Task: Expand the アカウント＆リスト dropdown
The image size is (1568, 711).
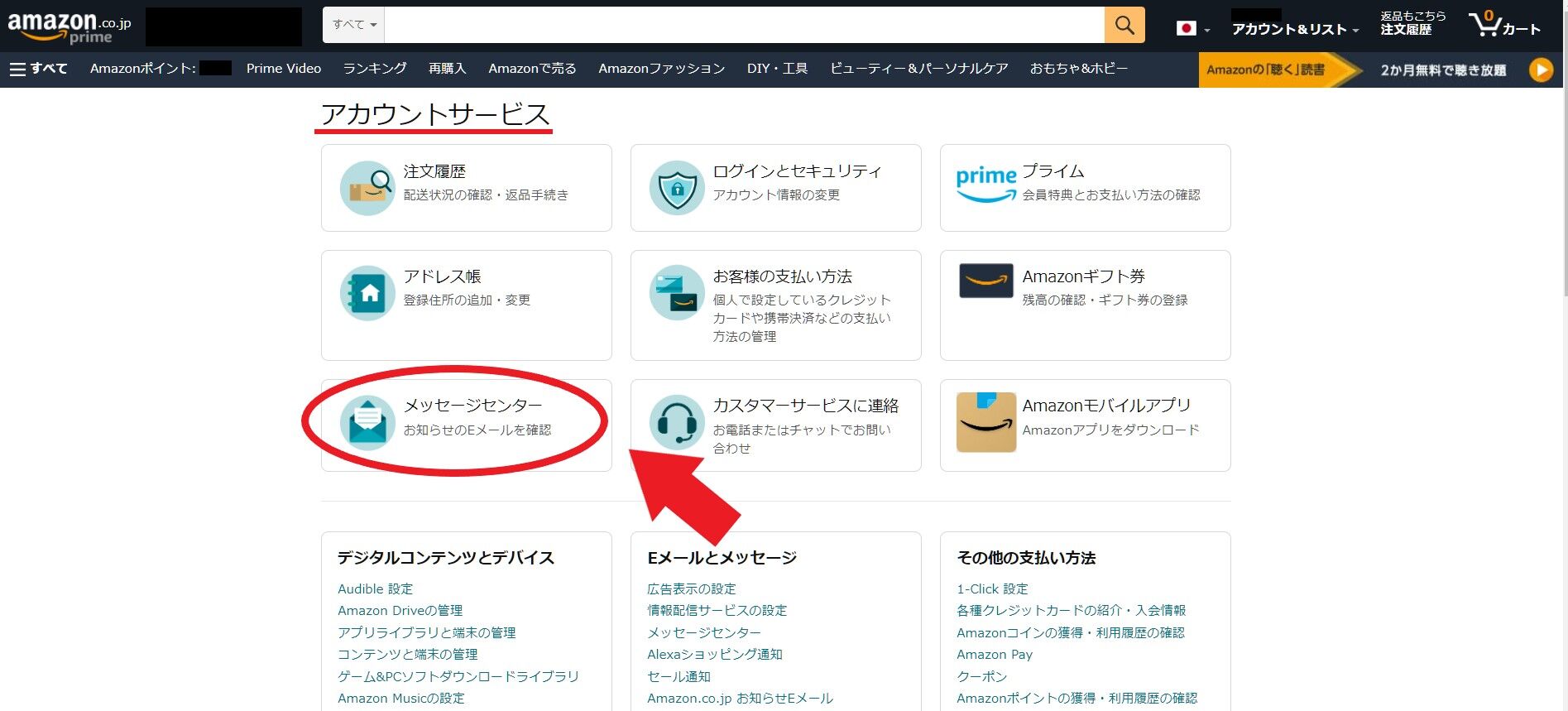Action: 1295,29
